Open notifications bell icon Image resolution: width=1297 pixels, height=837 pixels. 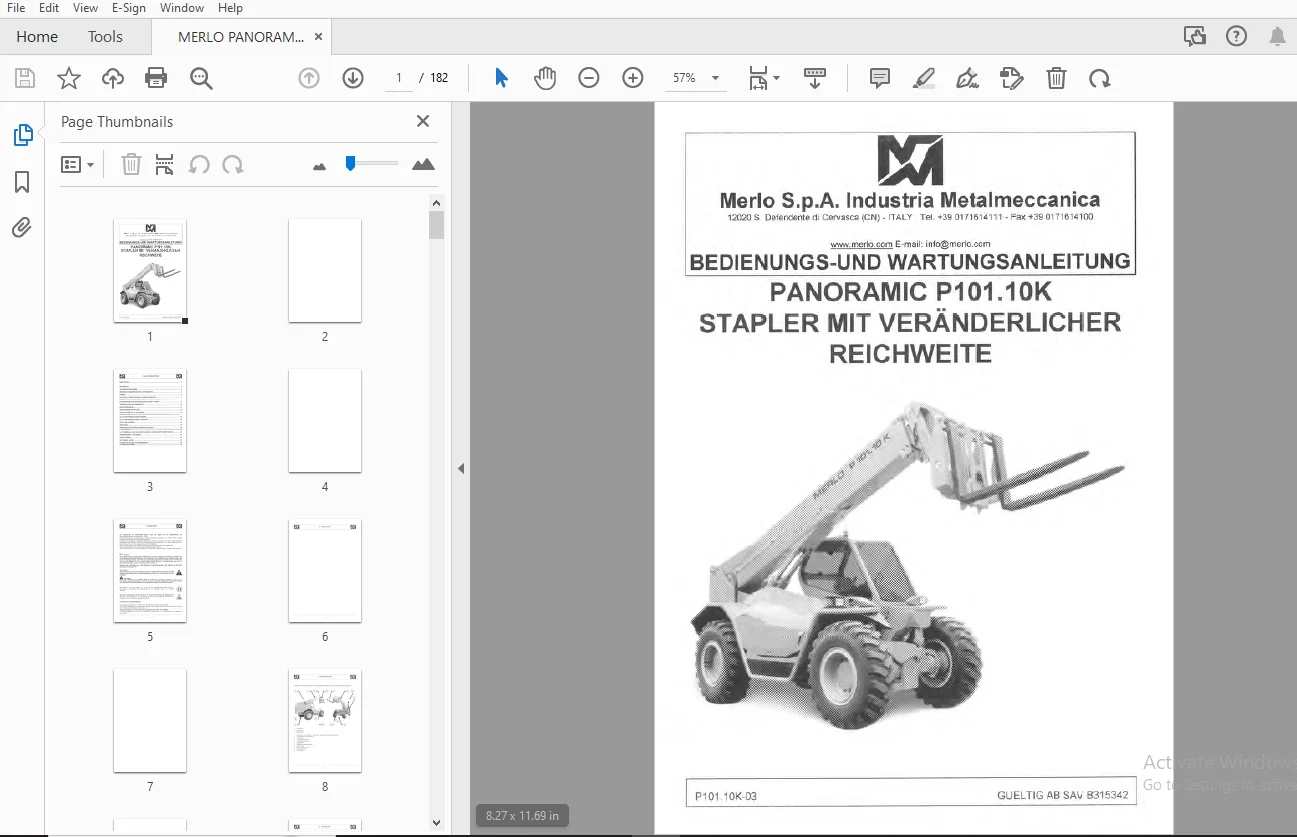[1277, 37]
